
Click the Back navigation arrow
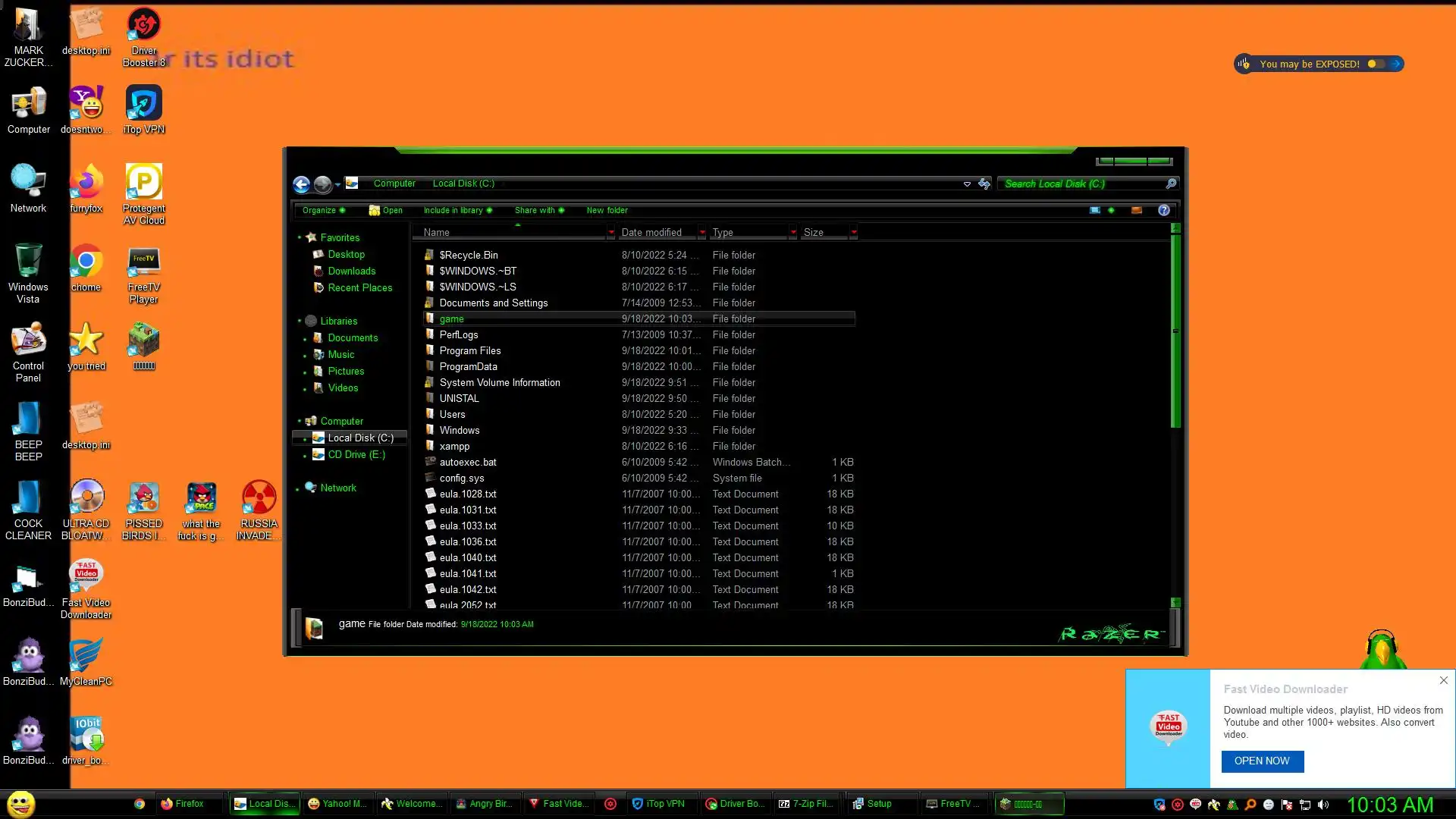(301, 184)
